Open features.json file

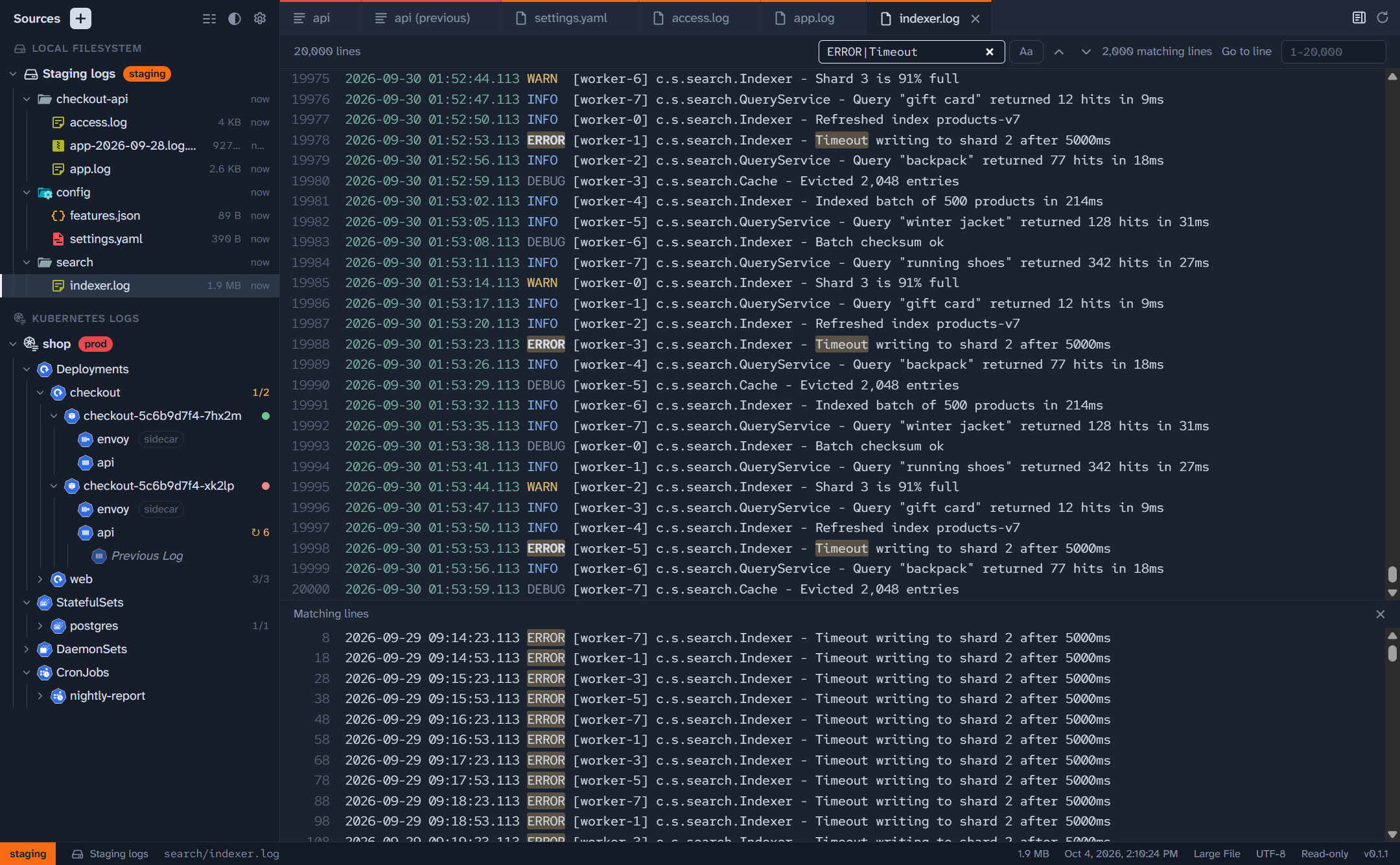[x=139, y=216]
